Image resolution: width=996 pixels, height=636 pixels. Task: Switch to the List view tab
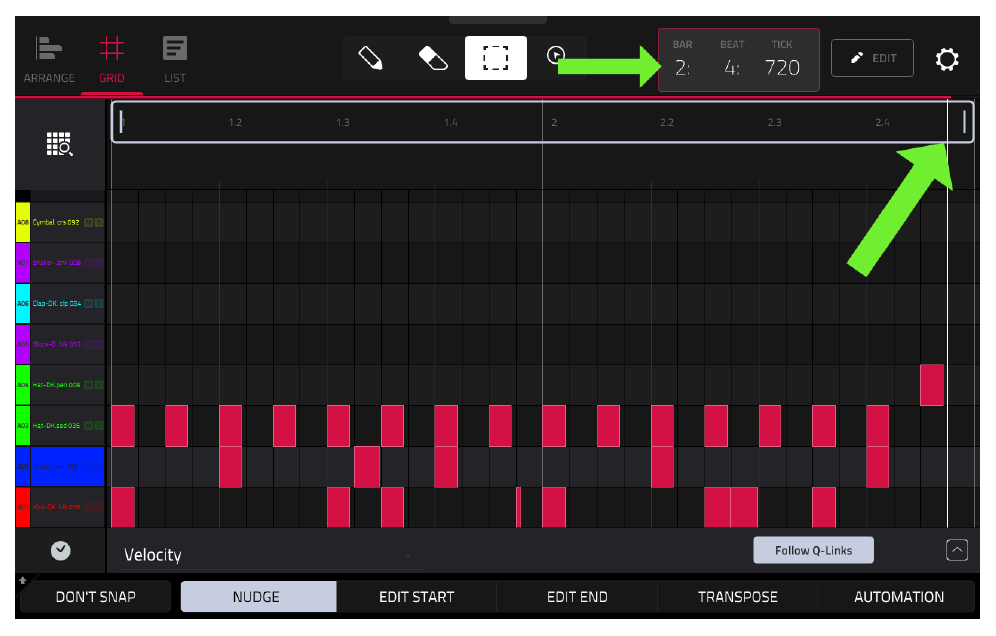pos(175,60)
